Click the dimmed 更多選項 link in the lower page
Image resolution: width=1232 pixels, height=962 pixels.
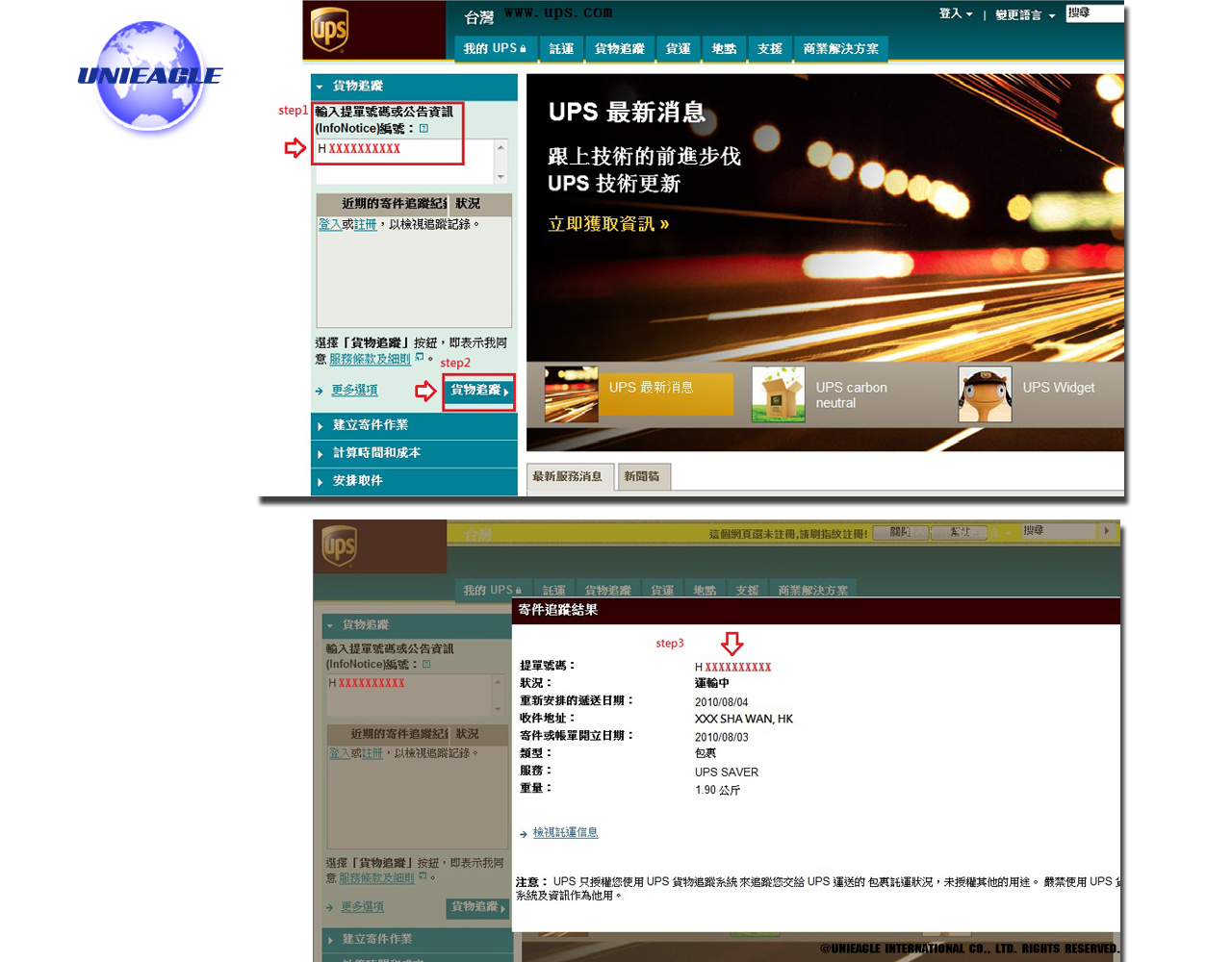(x=362, y=907)
